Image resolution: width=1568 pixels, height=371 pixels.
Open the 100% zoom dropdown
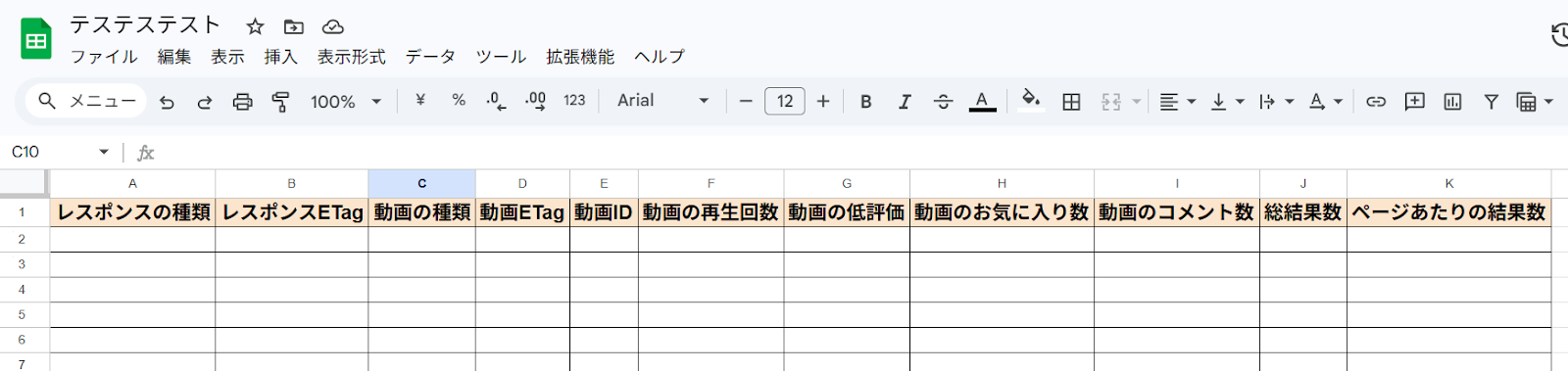pyautogui.click(x=345, y=102)
